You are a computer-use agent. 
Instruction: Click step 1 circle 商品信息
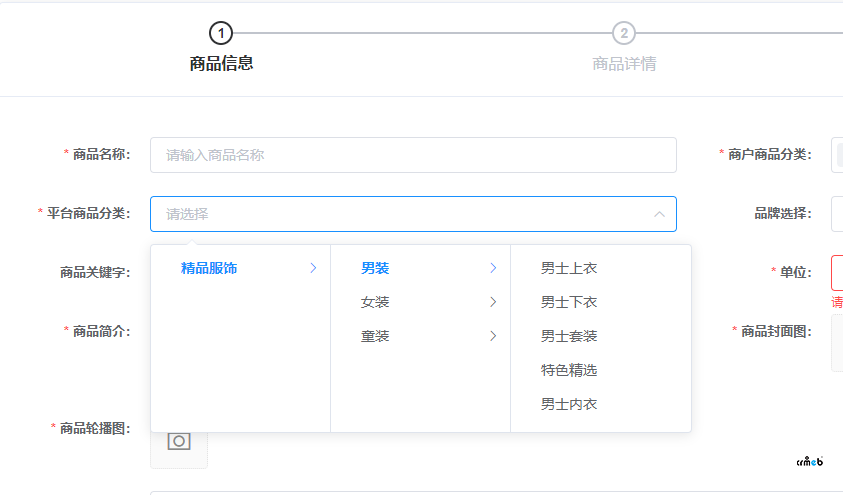221,33
